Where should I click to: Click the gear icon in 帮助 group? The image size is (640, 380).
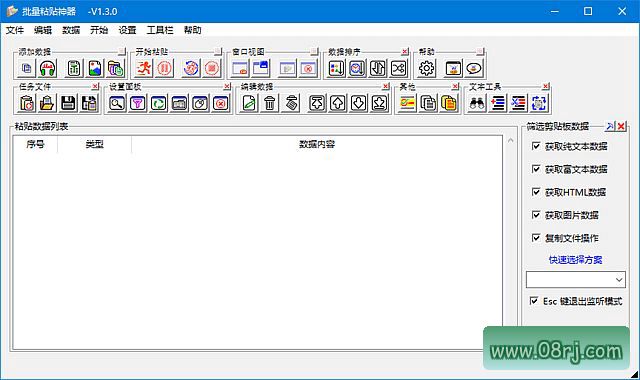427,68
